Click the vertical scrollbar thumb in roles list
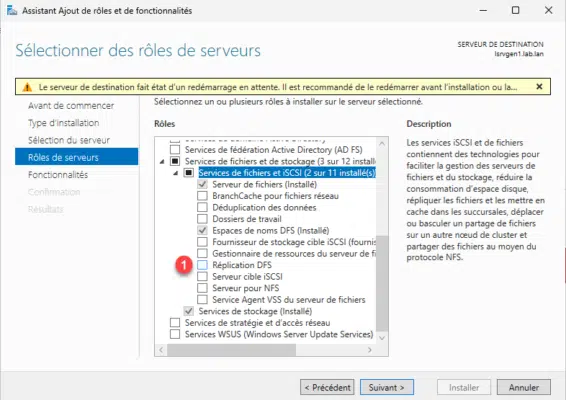566x400 pixels. coord(382,283)
